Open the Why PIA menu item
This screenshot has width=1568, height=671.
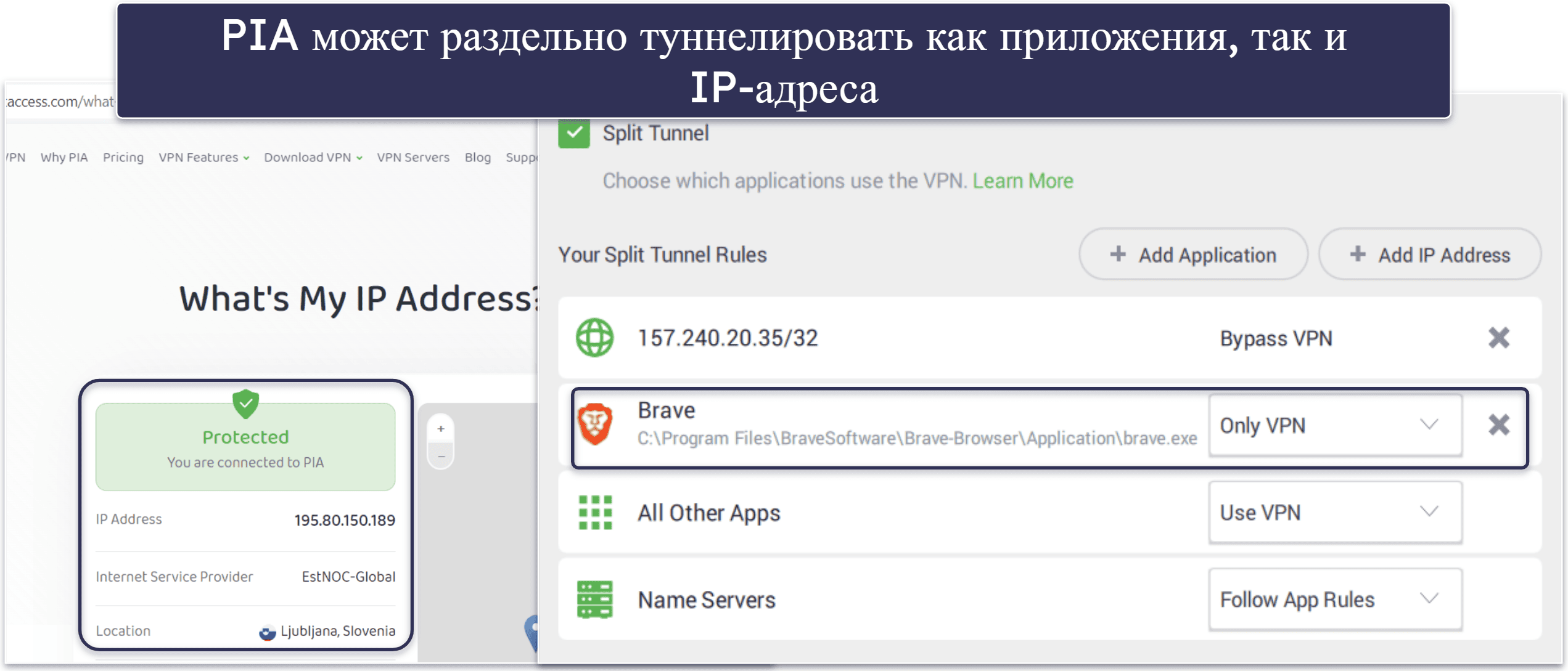[x=64, y=158]
